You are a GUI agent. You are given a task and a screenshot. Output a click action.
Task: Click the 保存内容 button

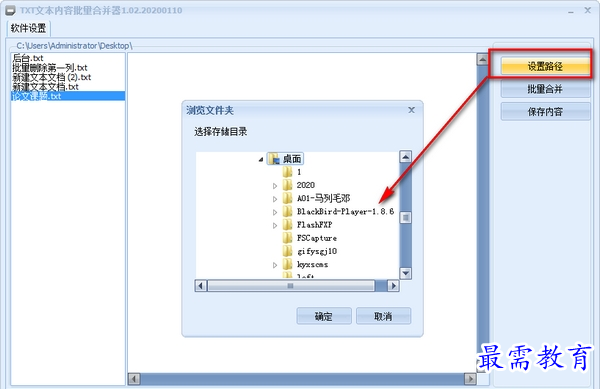(545, 112)
